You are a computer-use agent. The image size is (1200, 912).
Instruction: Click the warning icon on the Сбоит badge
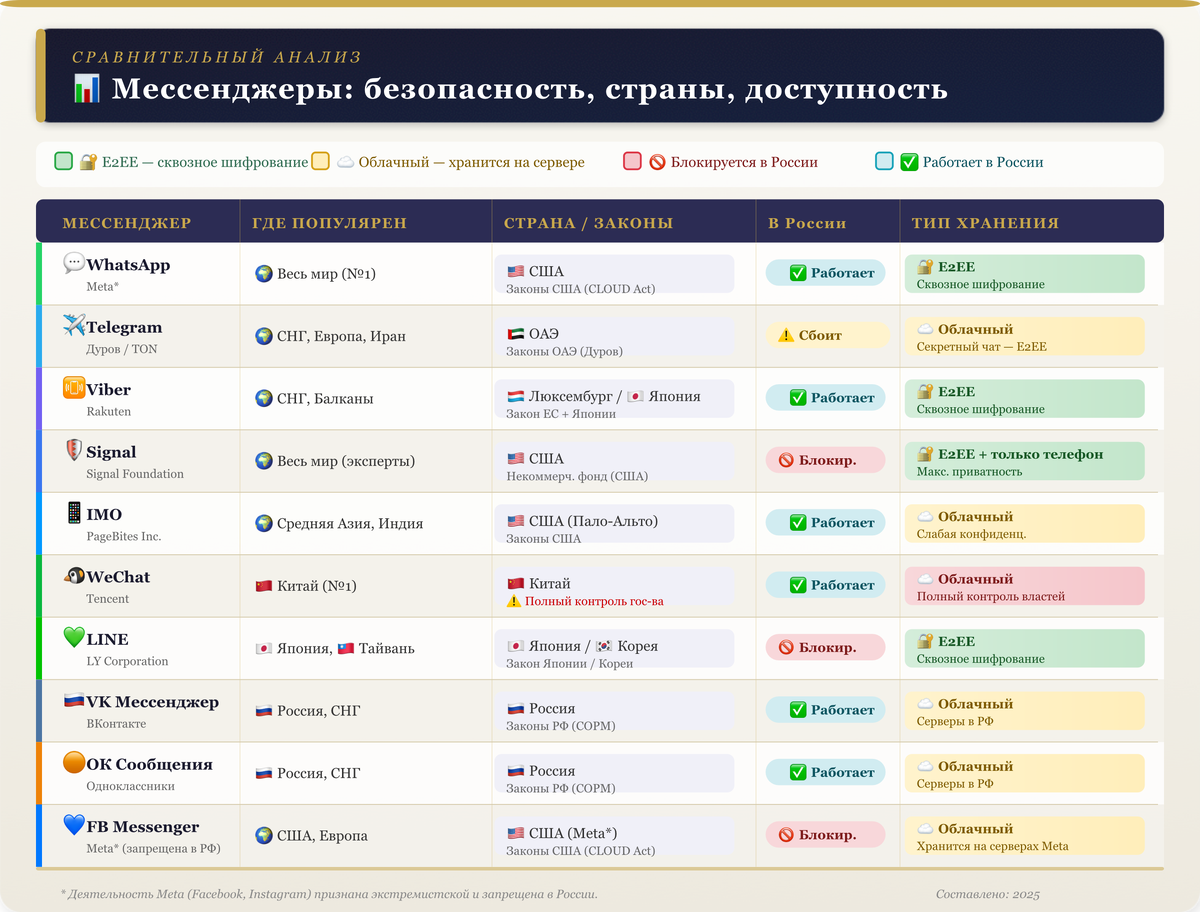coord(786,336)
